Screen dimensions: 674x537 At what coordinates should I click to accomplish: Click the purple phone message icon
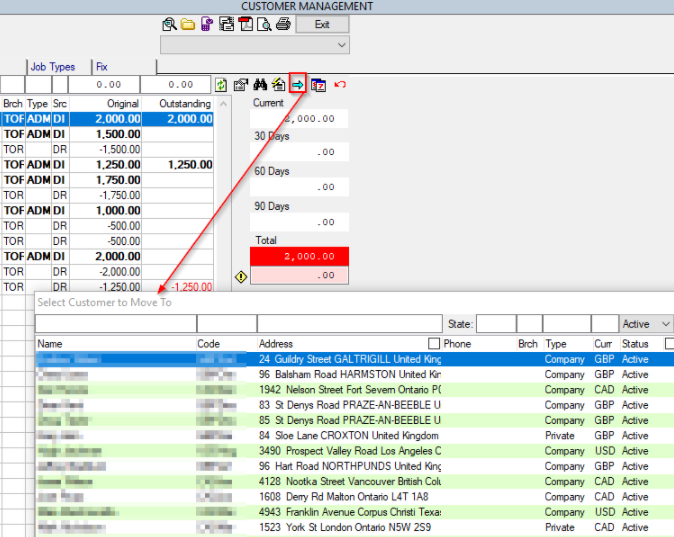point(207,24)
